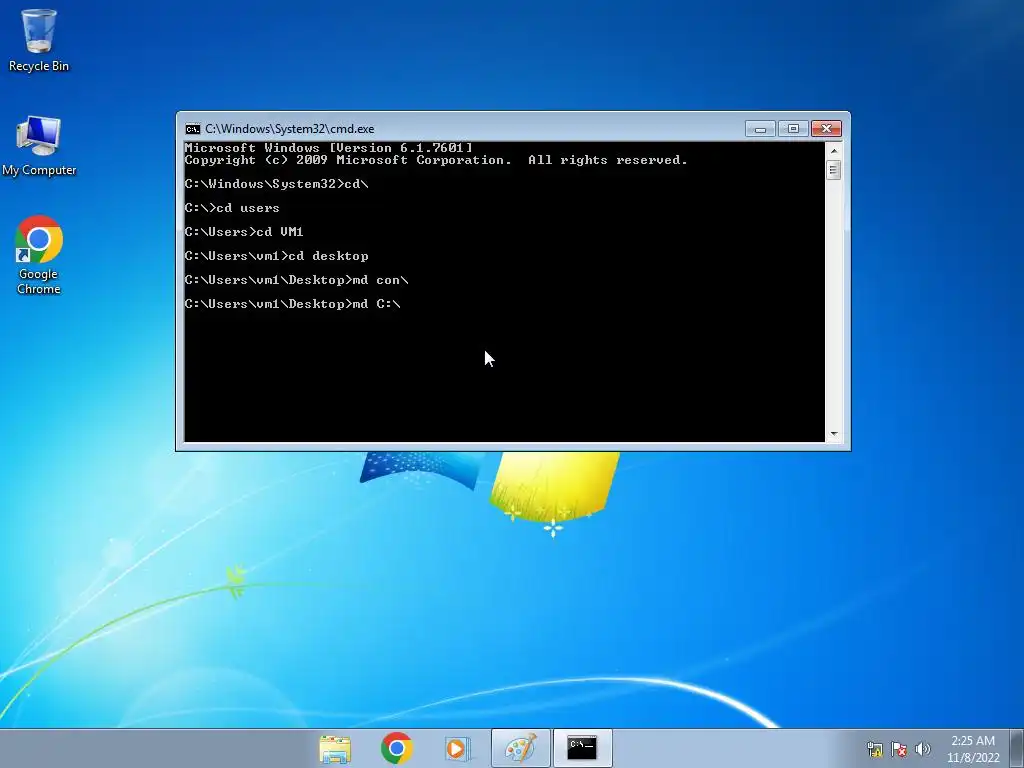Open File Explorer from the taskbar
Screen dimensions: 1024x768
pos(335,748)
